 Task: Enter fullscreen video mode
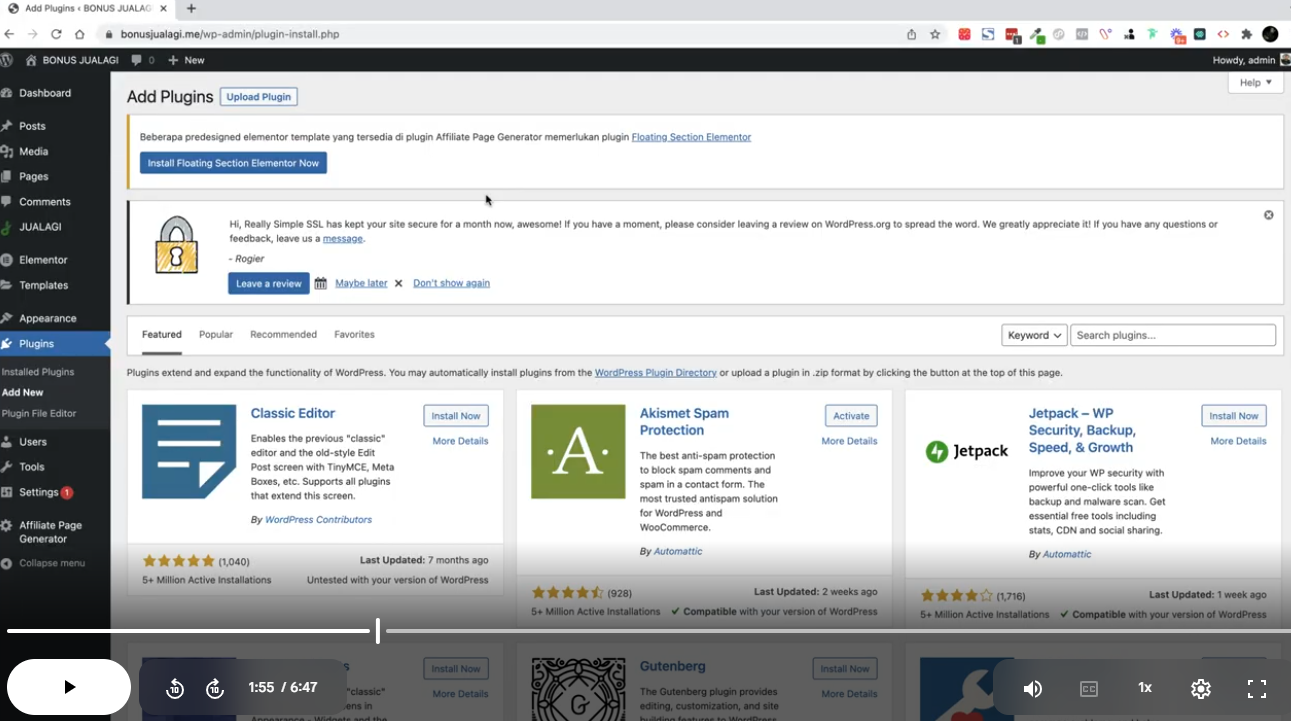pyautogui.click(x=1257, y=688)
